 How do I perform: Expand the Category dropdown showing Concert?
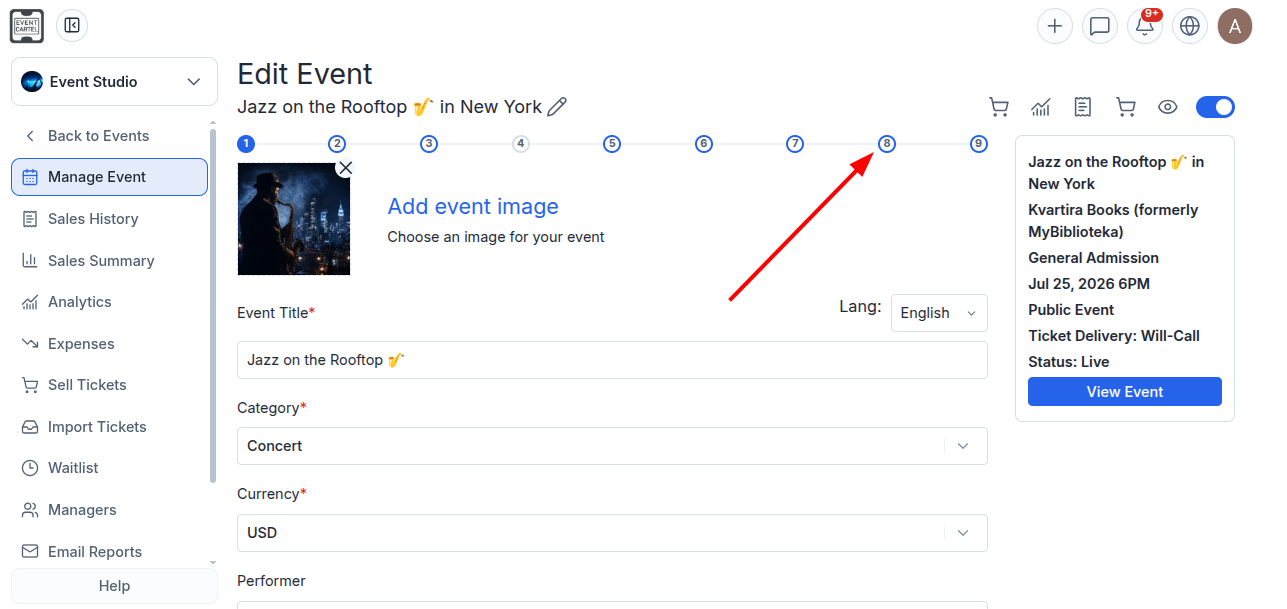pyautogui.click(x=612, y=446)
